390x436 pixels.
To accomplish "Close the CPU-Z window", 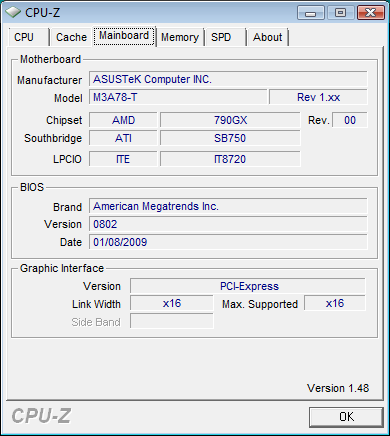I will pos(370,13).
